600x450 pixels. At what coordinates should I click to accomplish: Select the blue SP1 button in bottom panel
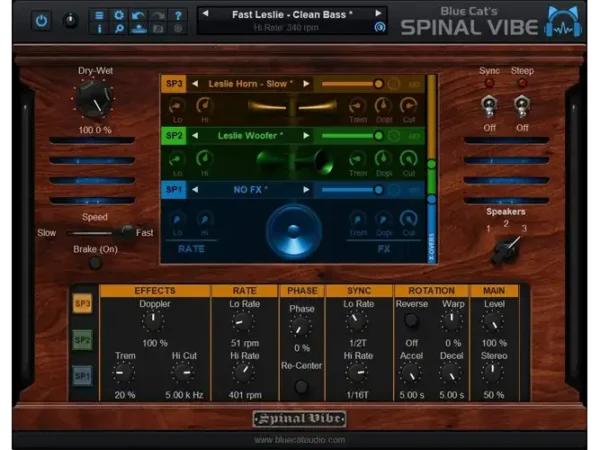pos(82,376)
